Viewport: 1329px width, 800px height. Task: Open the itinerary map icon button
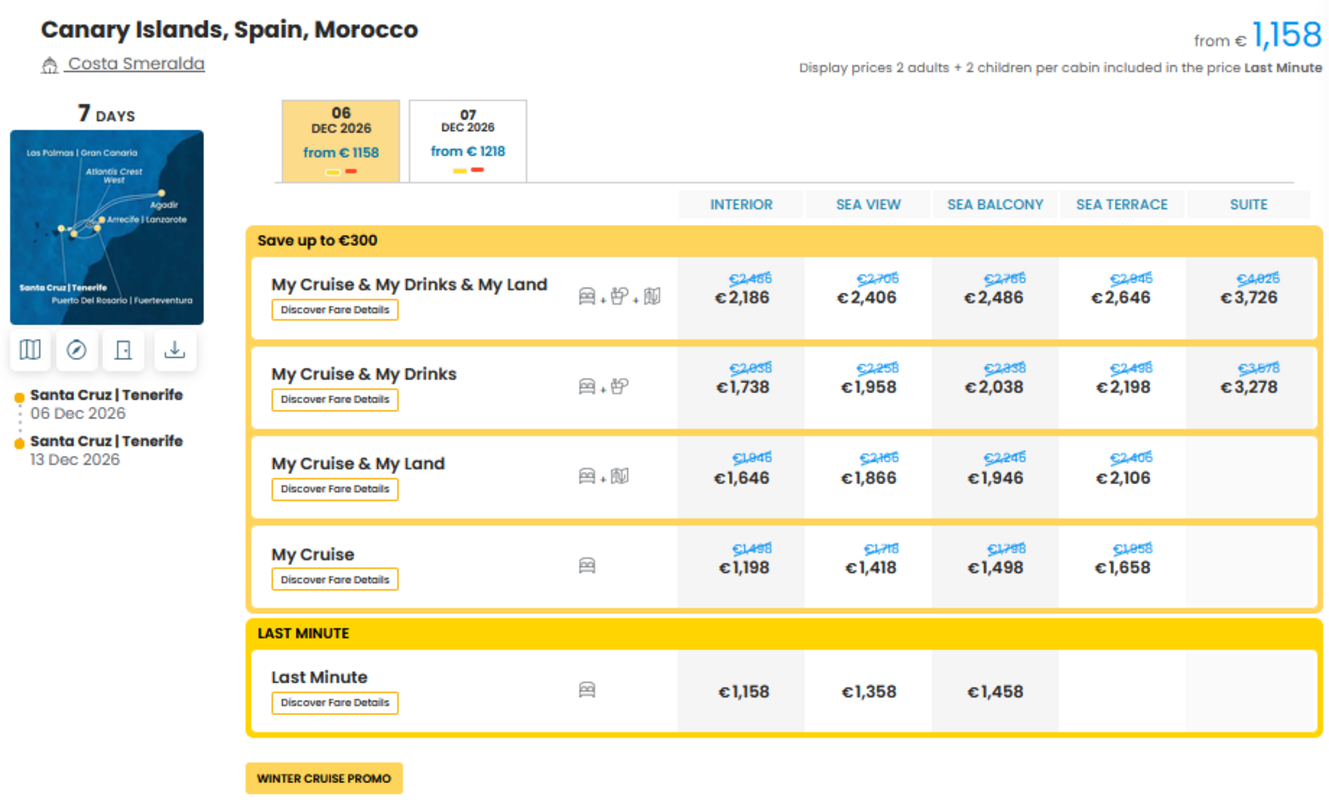coord(31,350)
